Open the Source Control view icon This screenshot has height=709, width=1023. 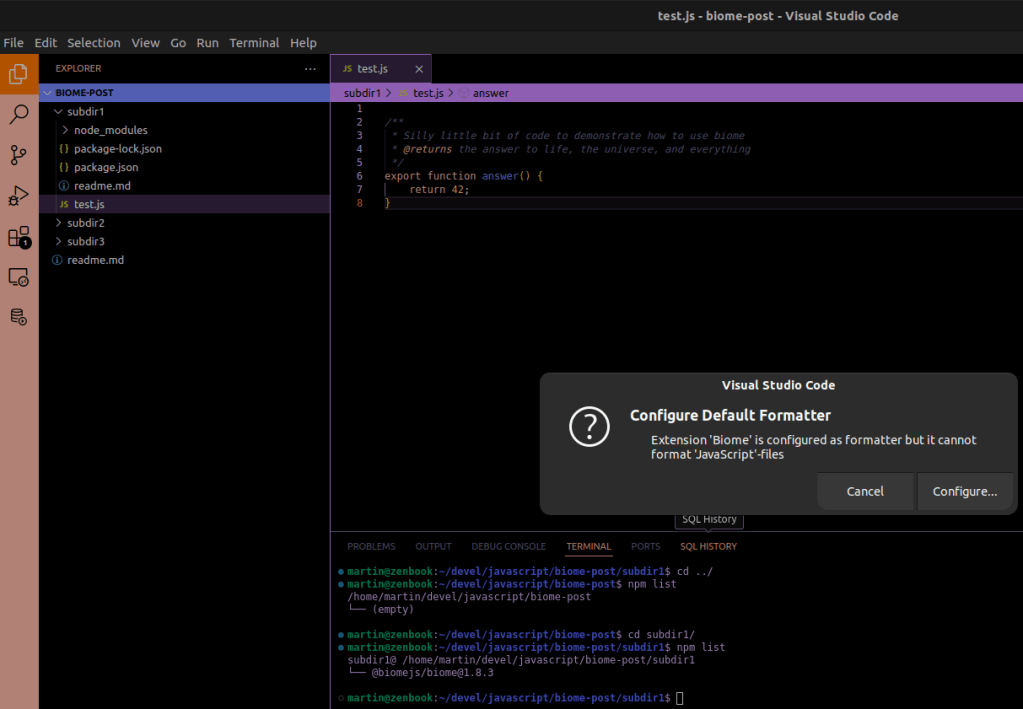point(18,155)
